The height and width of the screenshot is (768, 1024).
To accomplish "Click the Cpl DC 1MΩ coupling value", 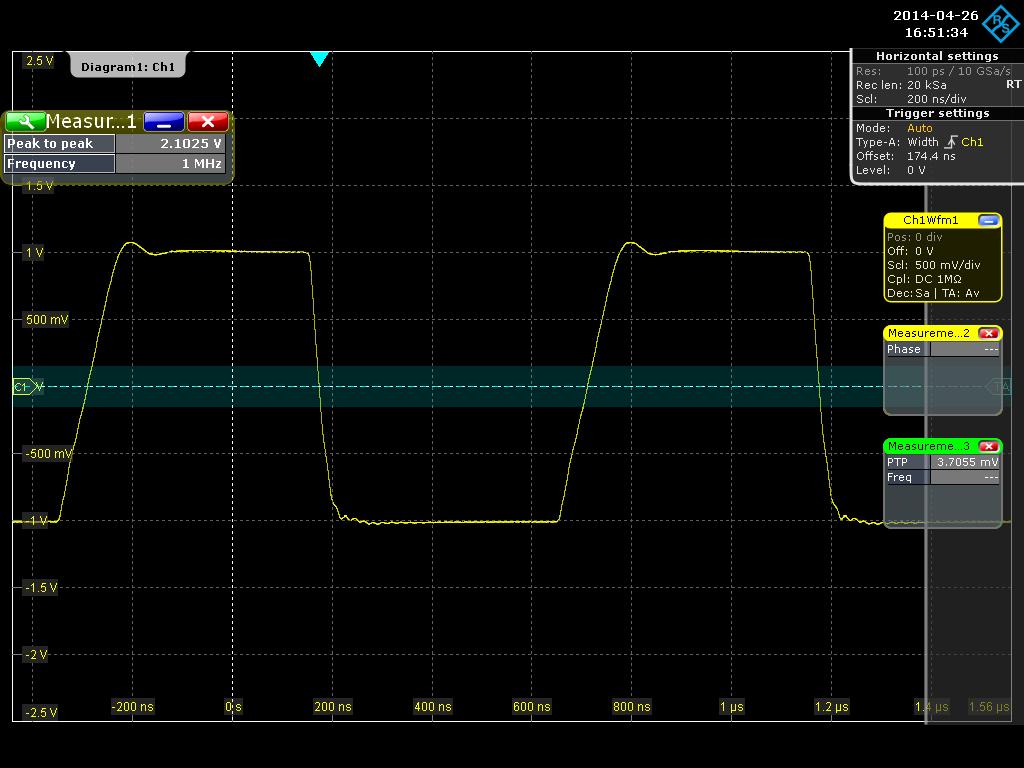I will 938,279.
